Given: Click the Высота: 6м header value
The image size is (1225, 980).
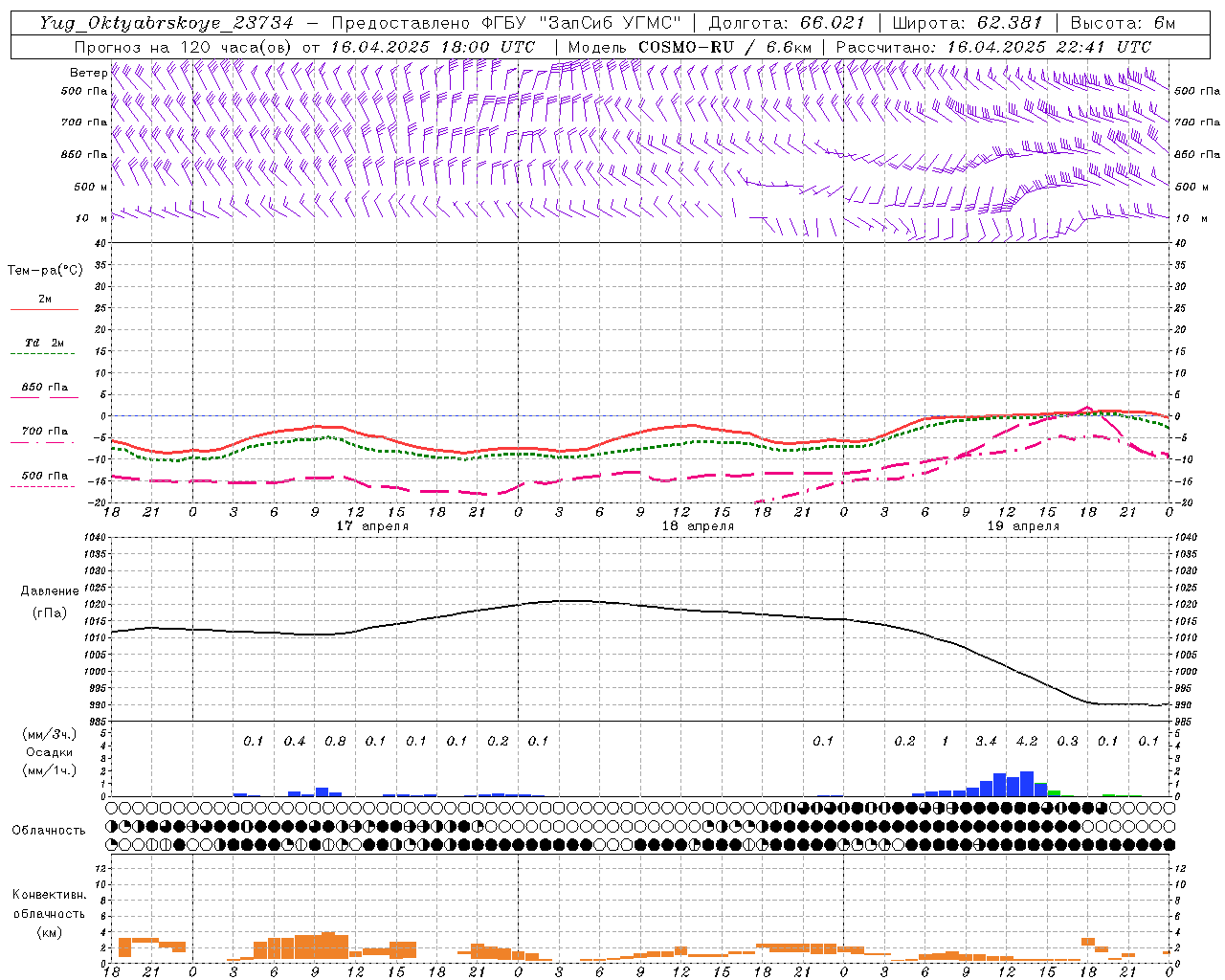Looking at the screenshot, I should (x=1123, y=23).
